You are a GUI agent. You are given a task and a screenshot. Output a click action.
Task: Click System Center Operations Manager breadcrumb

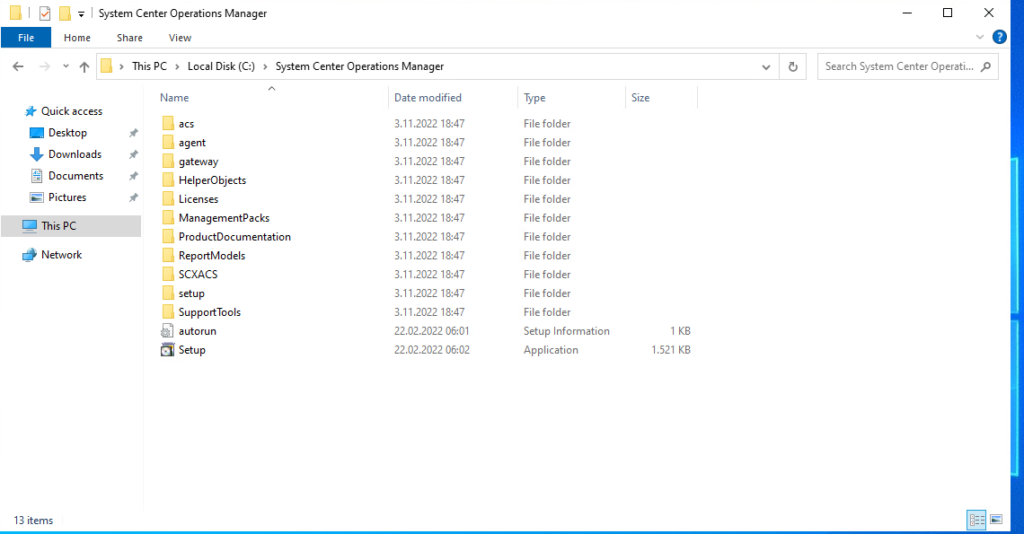pyautogui.click(x=359, y=67)
